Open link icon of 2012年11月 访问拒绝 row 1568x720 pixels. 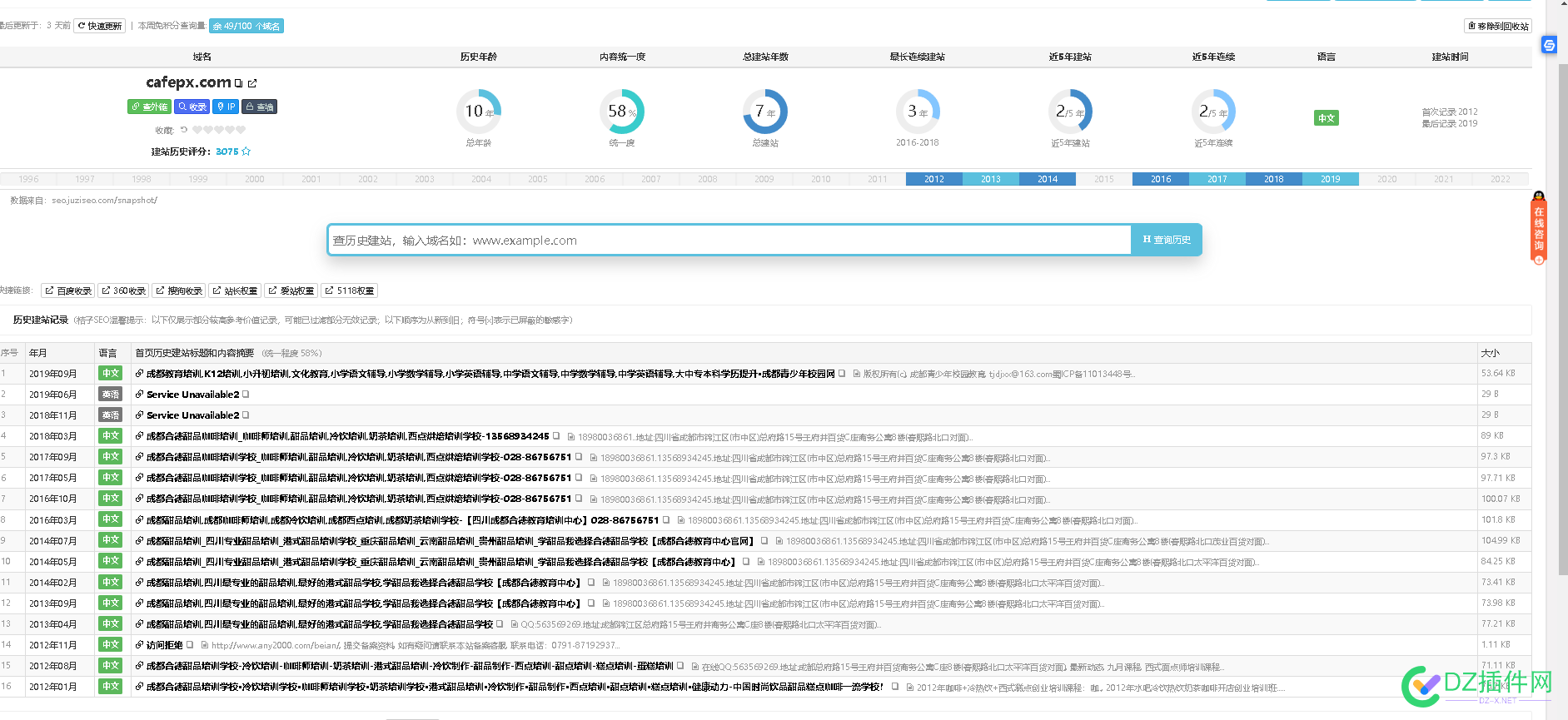(x=140, y=645)
